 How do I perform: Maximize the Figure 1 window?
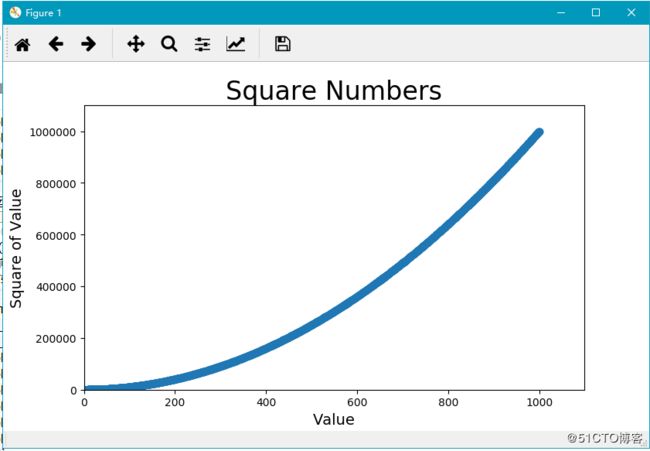tap(596, 12)
